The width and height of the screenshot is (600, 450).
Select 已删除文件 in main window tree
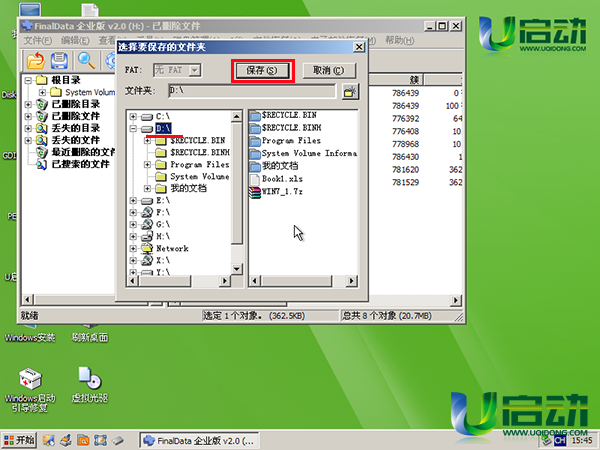(76, 116)
